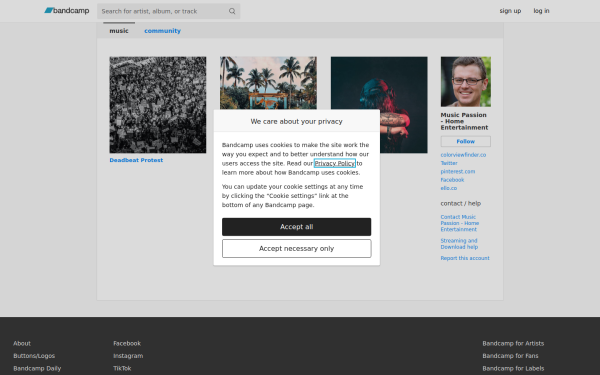Viewport: 600px width, 375px height.
Task: Open the footer TikTok link
Action: [x=122, y=368]
